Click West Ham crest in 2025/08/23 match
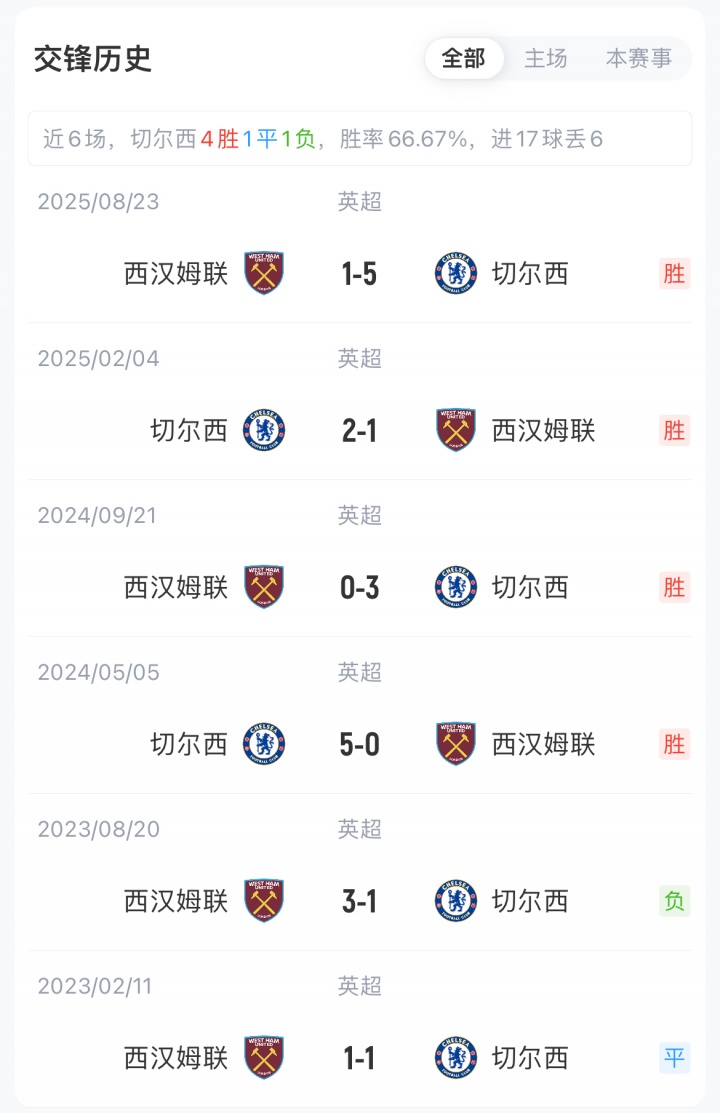The width and height of the screenshot is (720, 1113). 264,273
